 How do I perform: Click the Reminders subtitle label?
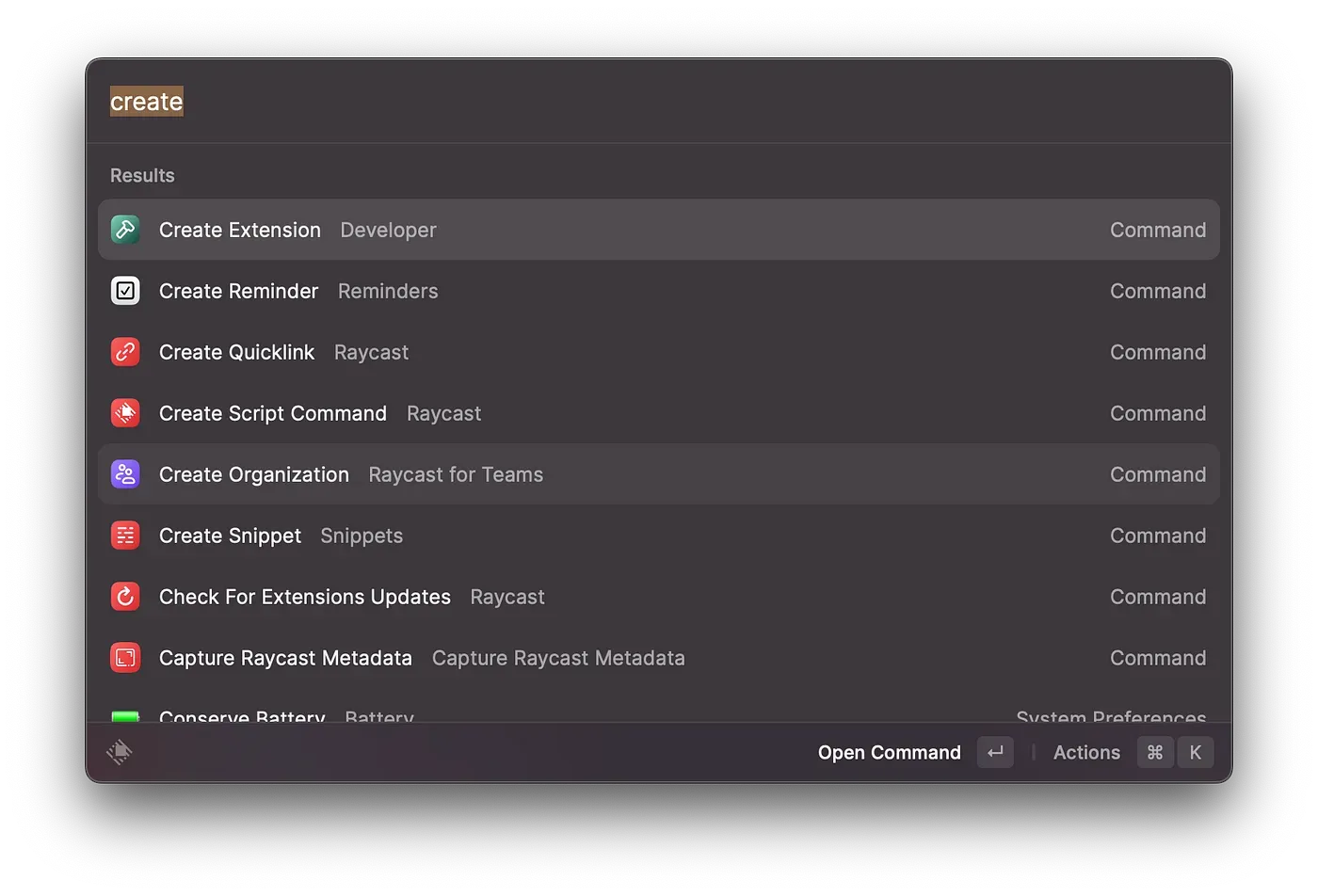click(388, 291)
